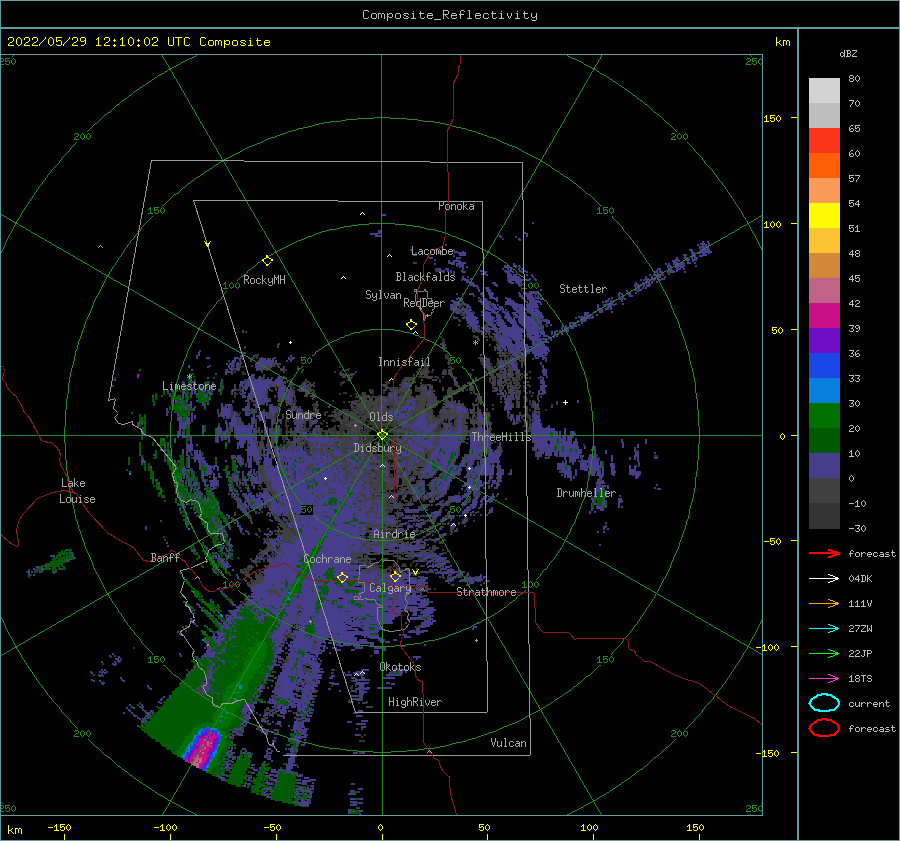Select the Strathmore label
The width and height of the screenshot is (900, 841).
[x=486, y=592]
